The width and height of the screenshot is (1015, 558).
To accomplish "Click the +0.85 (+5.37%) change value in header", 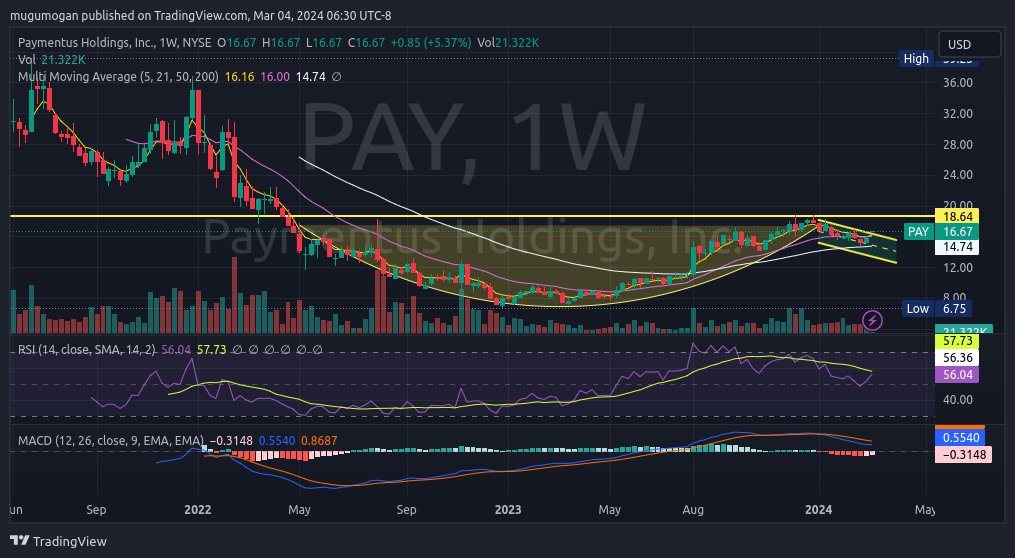I will pyautogui.click(x=430, y=43).
